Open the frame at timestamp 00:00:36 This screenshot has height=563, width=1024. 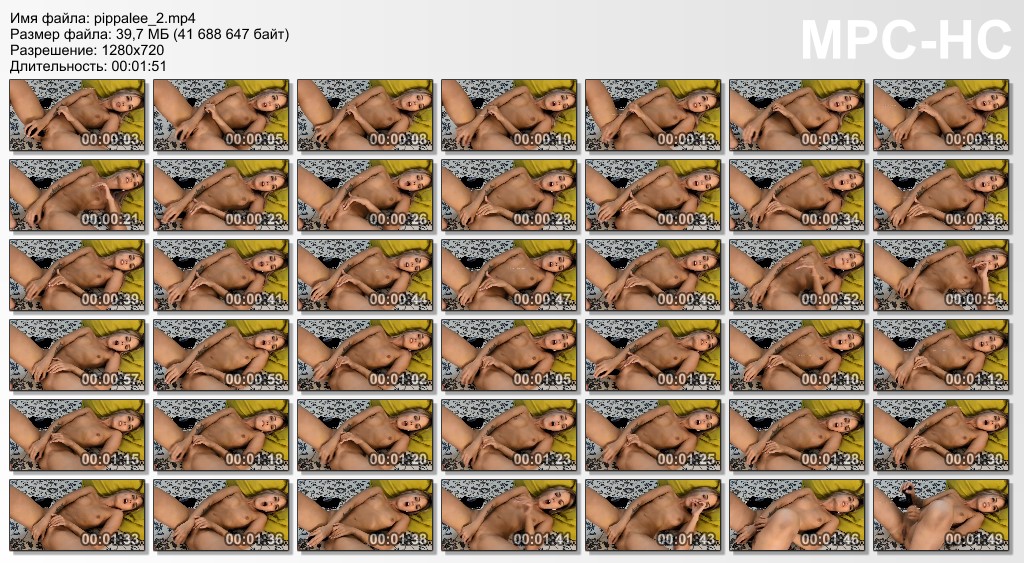(941, 195)
